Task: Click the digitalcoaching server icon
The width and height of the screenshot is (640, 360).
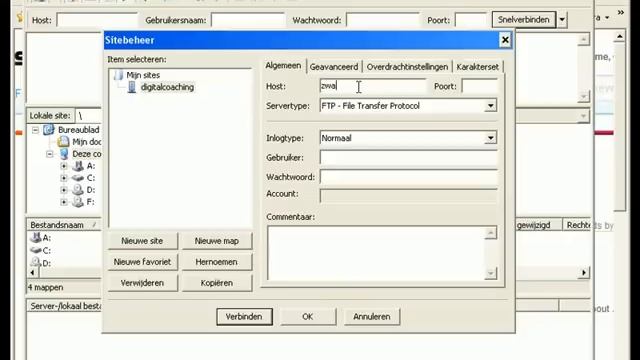Action: coord(131,87)
